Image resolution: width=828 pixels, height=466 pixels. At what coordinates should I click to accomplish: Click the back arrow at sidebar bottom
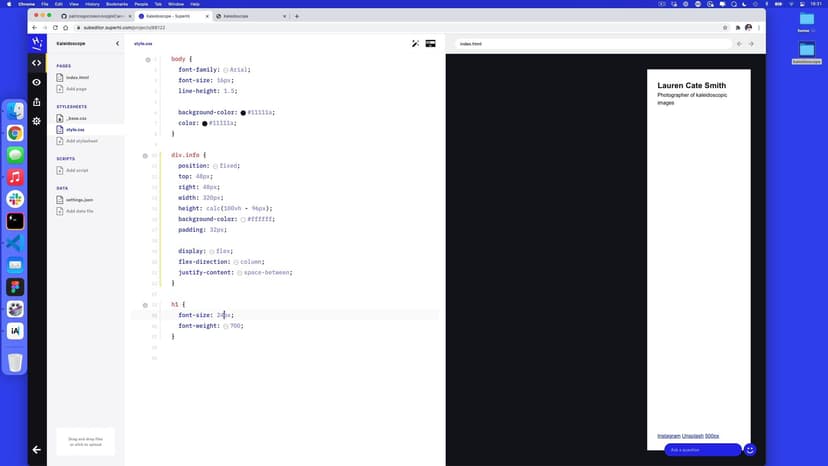[37, 450]
